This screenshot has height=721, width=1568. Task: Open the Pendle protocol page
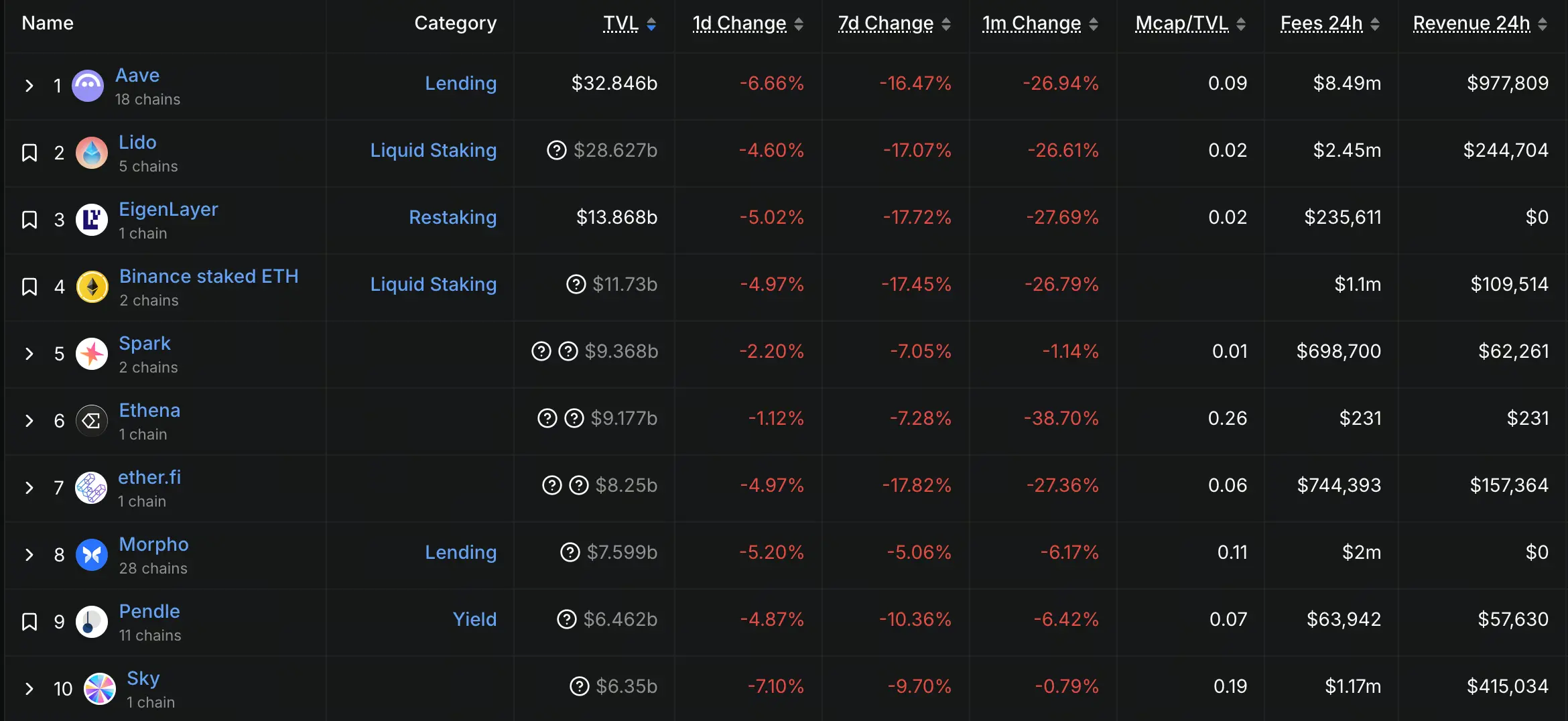pos(149,611)
